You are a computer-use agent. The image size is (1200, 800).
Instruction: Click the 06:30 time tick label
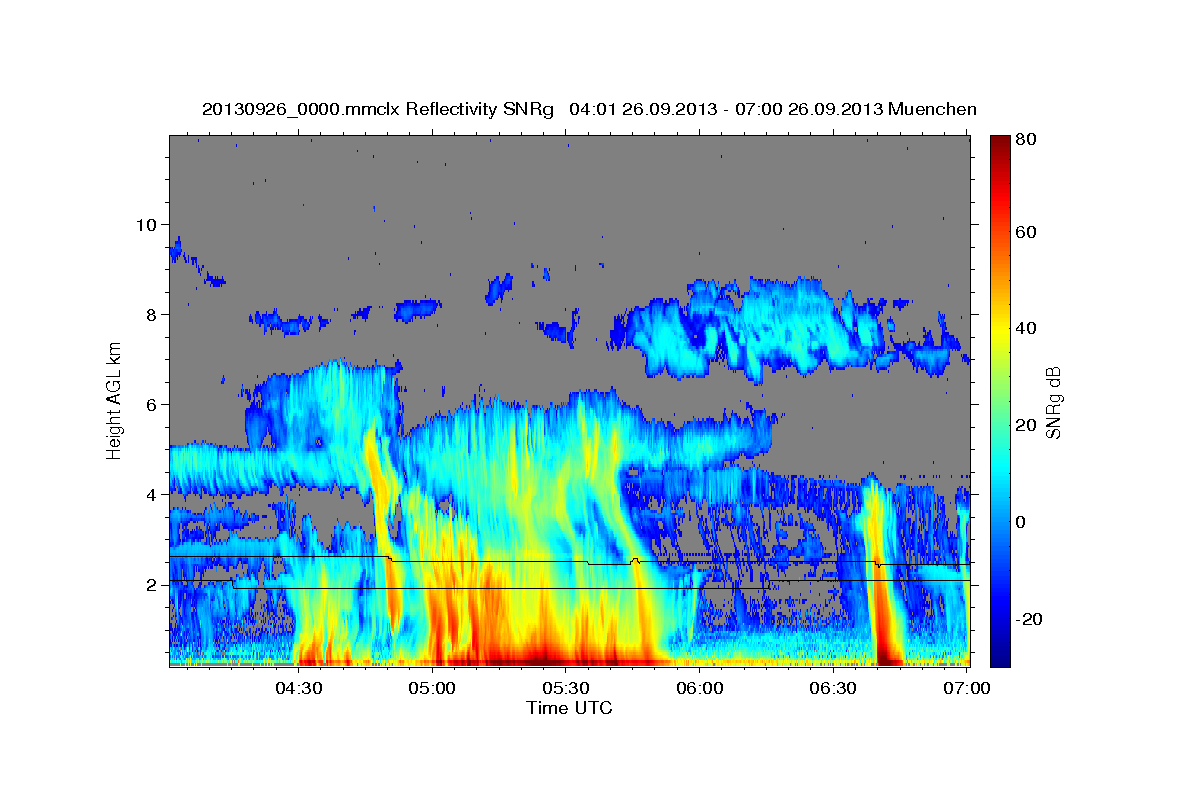(833, 688)
